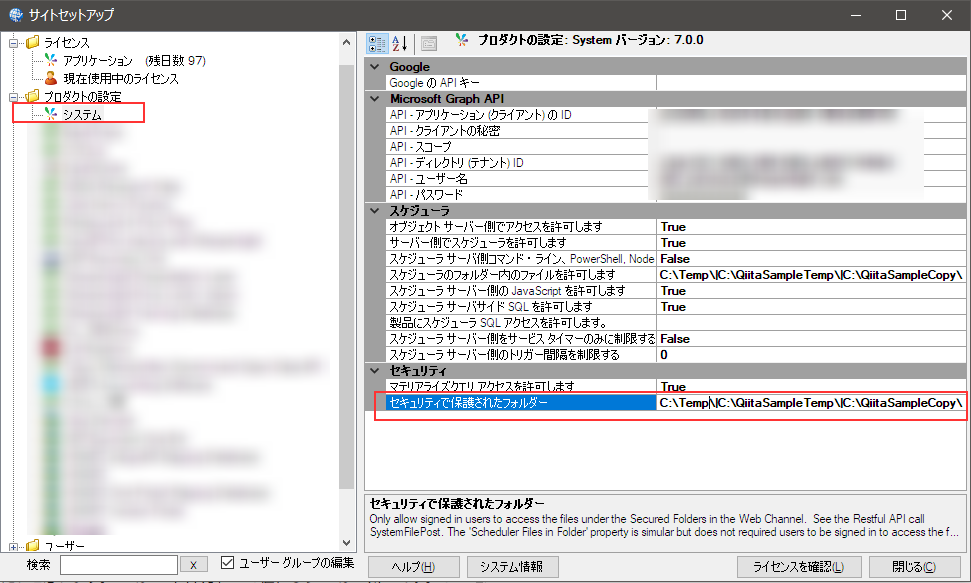Click the ヘルプ(H) button

tap(414, 567)
